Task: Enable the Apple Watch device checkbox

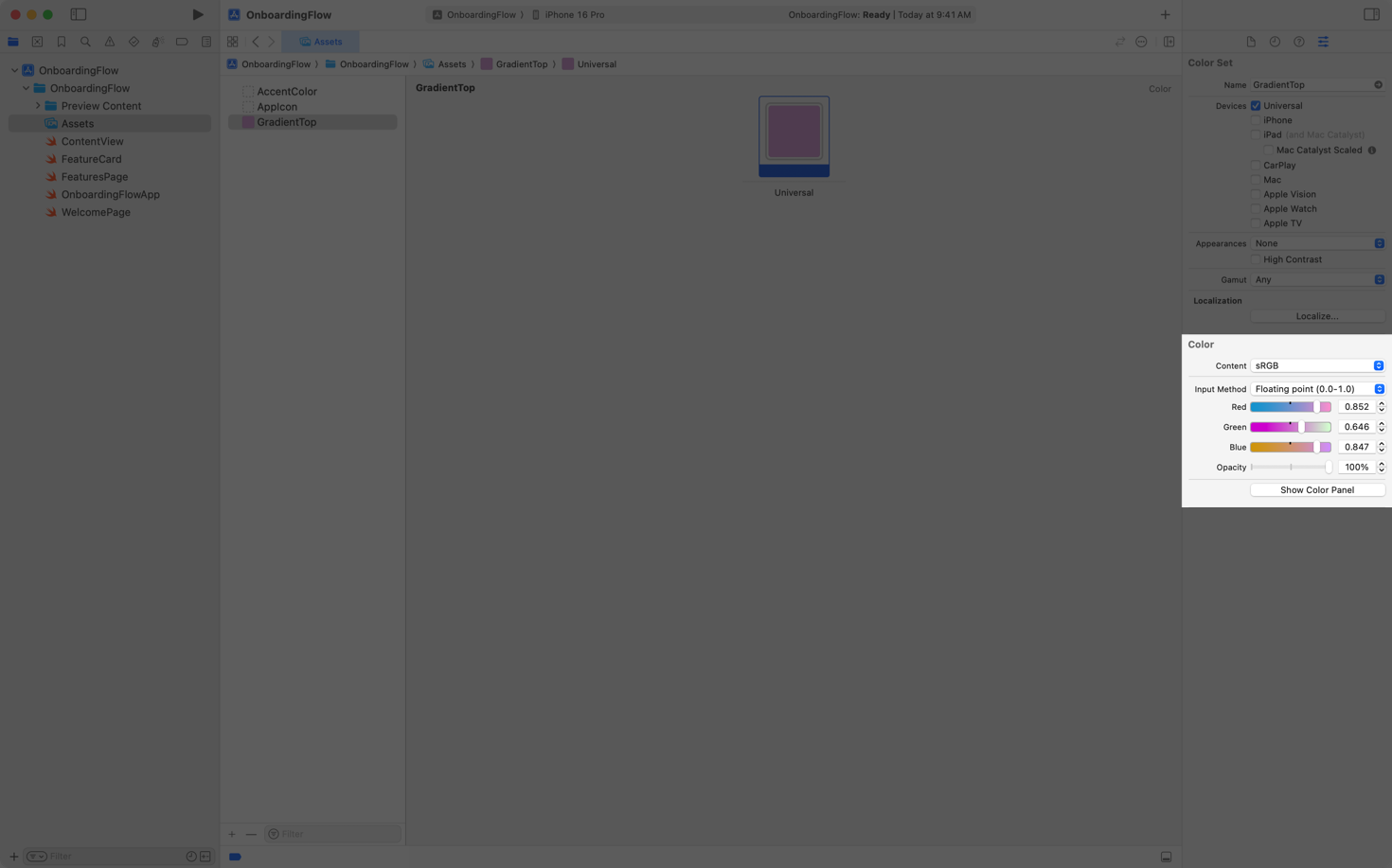Action: click(1256, 208)
